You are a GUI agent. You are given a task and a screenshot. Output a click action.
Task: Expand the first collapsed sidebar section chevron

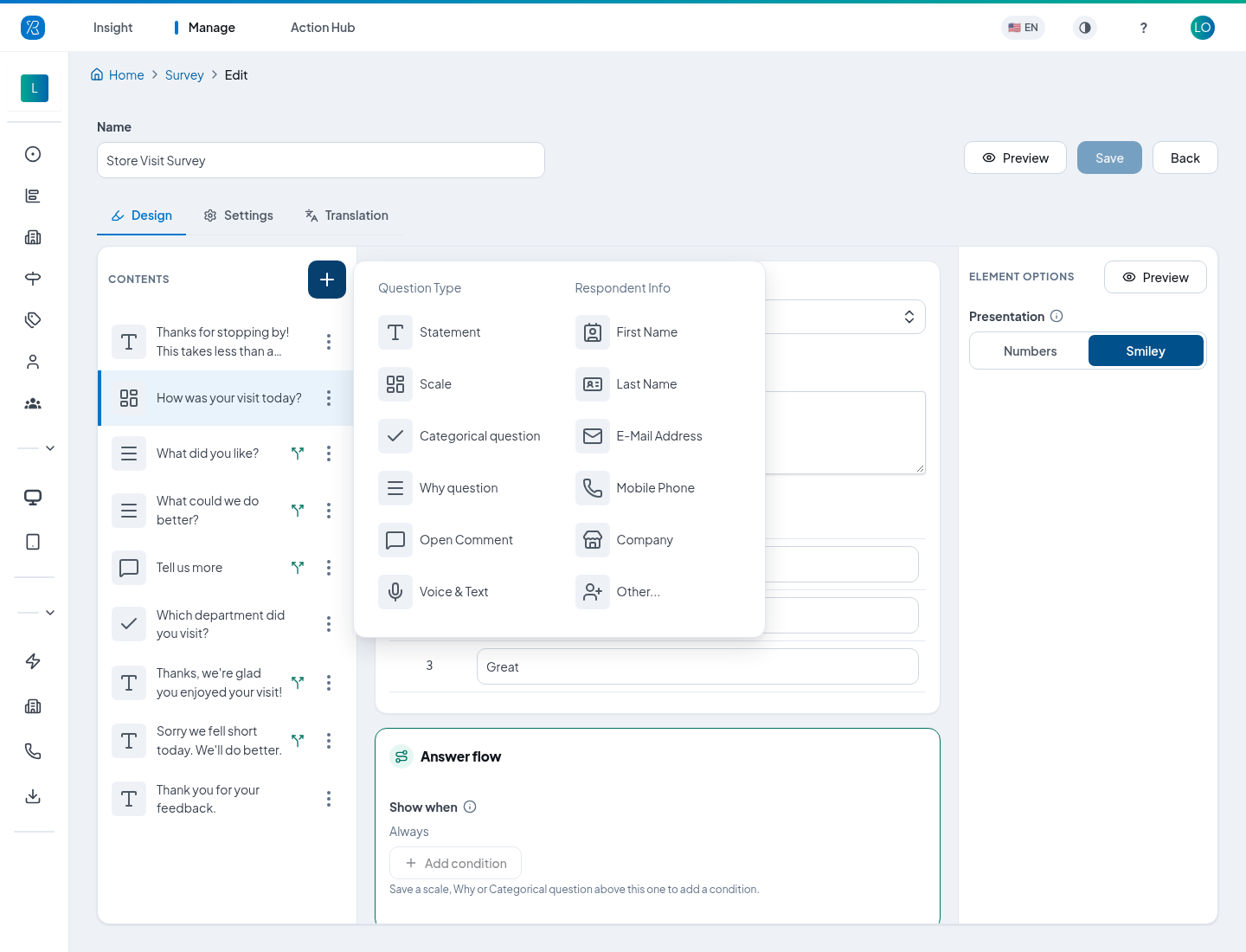(x=50, y=448)
